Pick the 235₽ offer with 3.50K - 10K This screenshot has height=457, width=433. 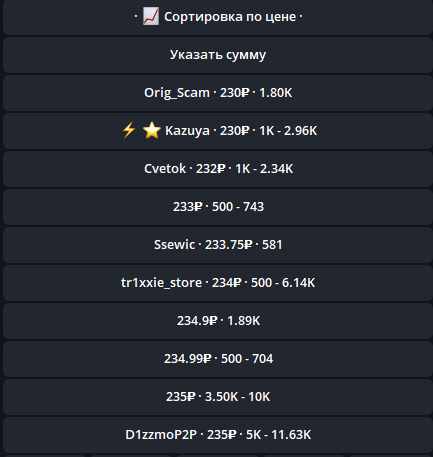coord(218,397)
